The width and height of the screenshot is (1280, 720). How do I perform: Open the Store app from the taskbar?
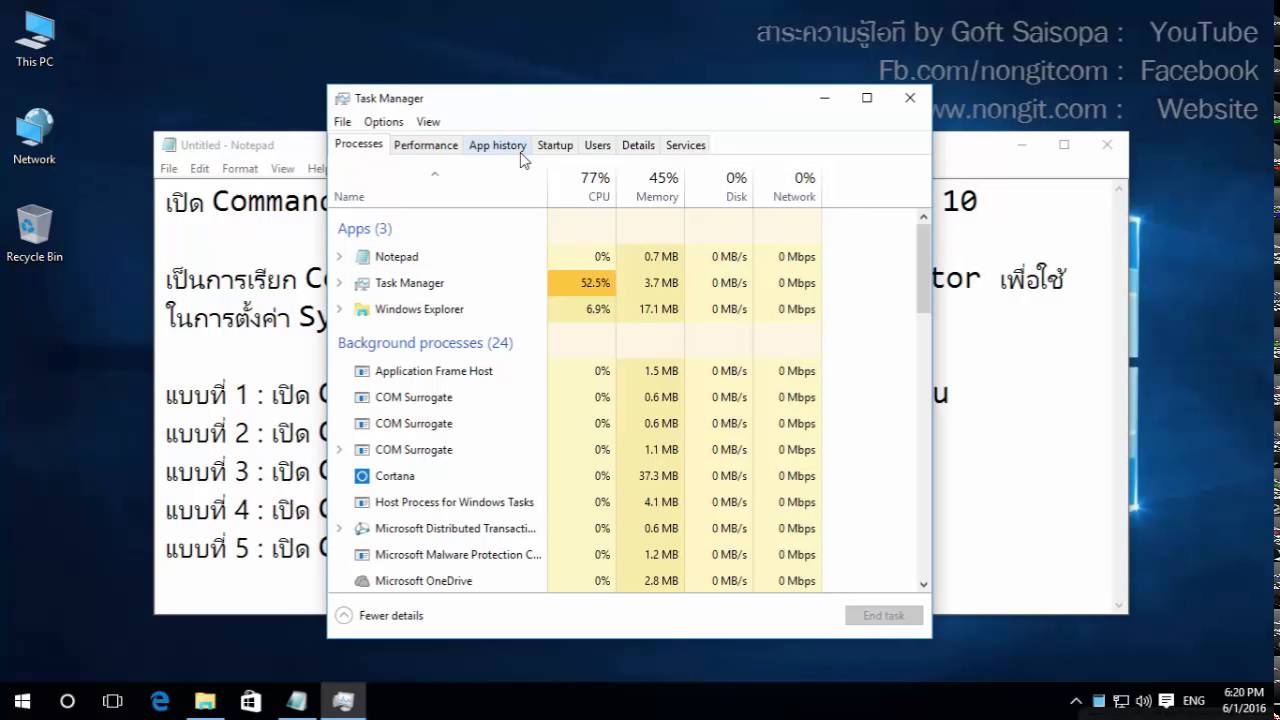pyautogui.click(x=251, y=701)
